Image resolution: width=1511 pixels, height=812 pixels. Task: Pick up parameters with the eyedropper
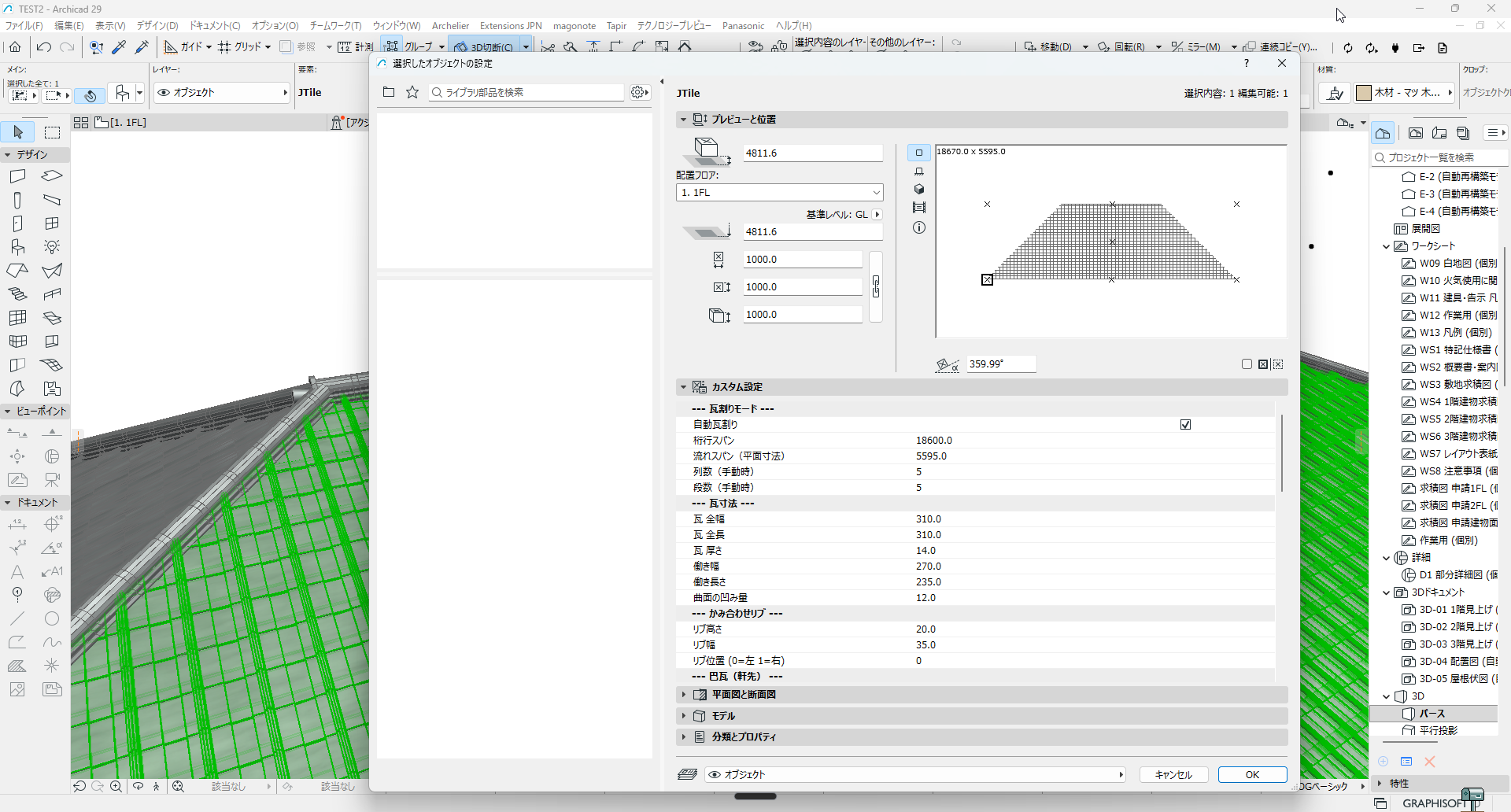click(119, 47)
